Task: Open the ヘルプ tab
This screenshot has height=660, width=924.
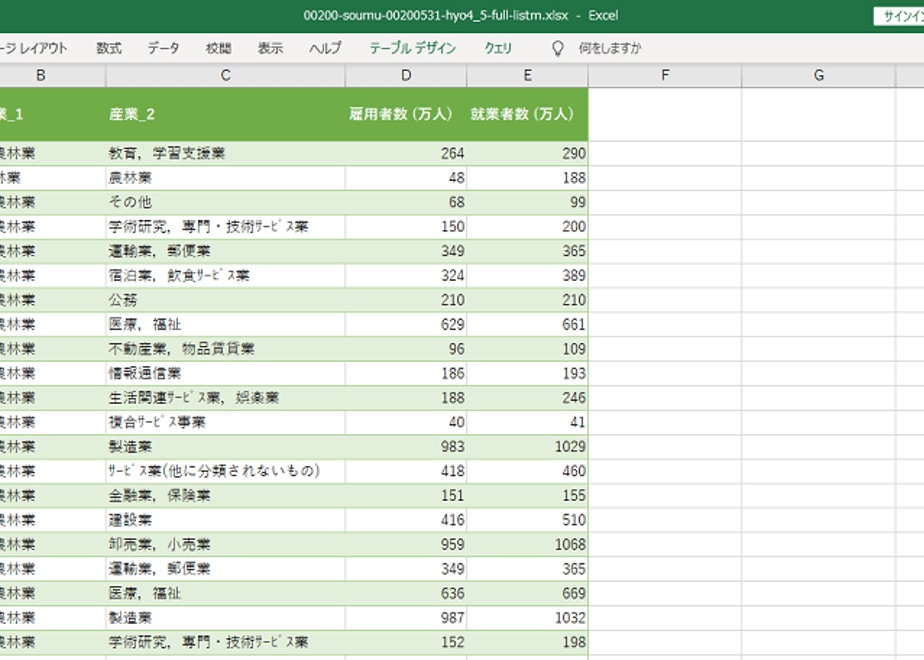Action: point(325,48)
